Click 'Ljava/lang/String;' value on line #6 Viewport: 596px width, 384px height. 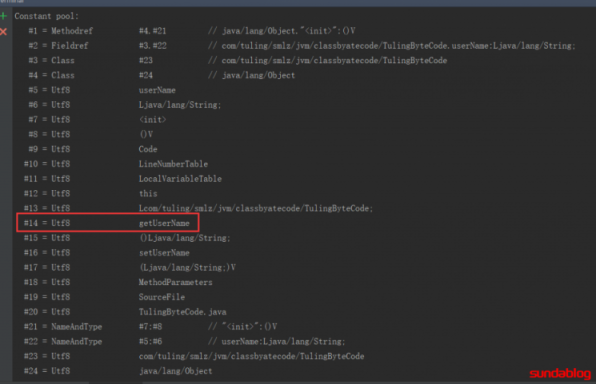[x=180, y=105]
